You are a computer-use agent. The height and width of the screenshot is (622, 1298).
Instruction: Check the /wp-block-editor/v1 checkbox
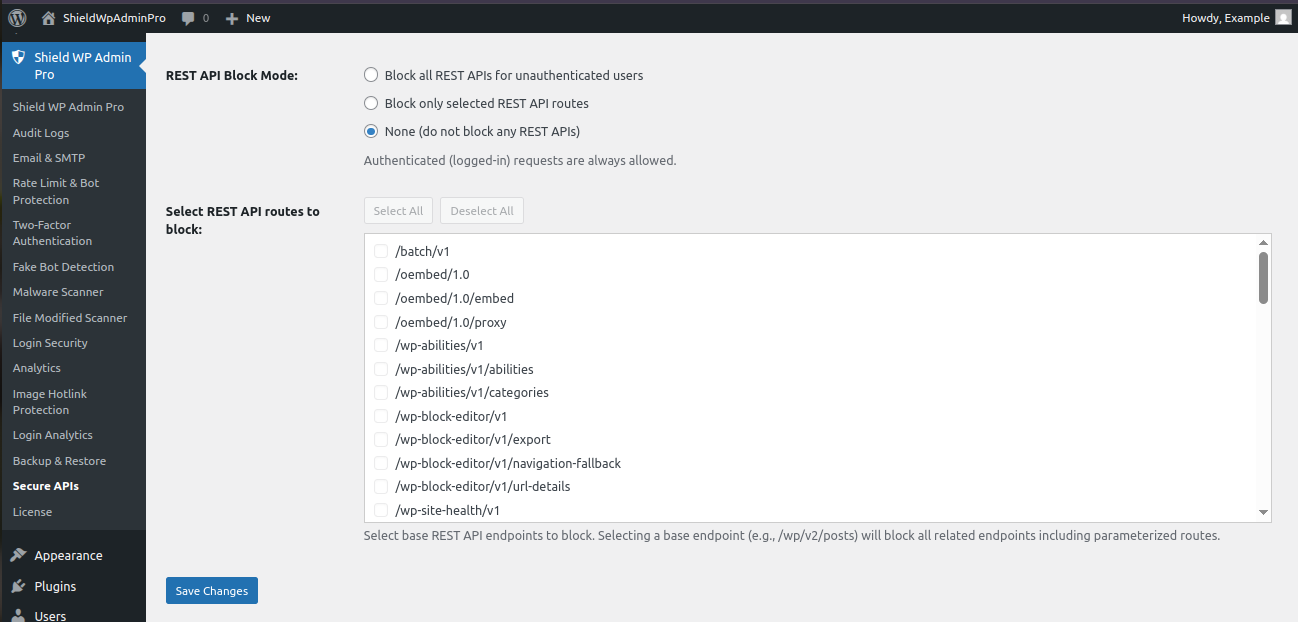pos(381,416)
